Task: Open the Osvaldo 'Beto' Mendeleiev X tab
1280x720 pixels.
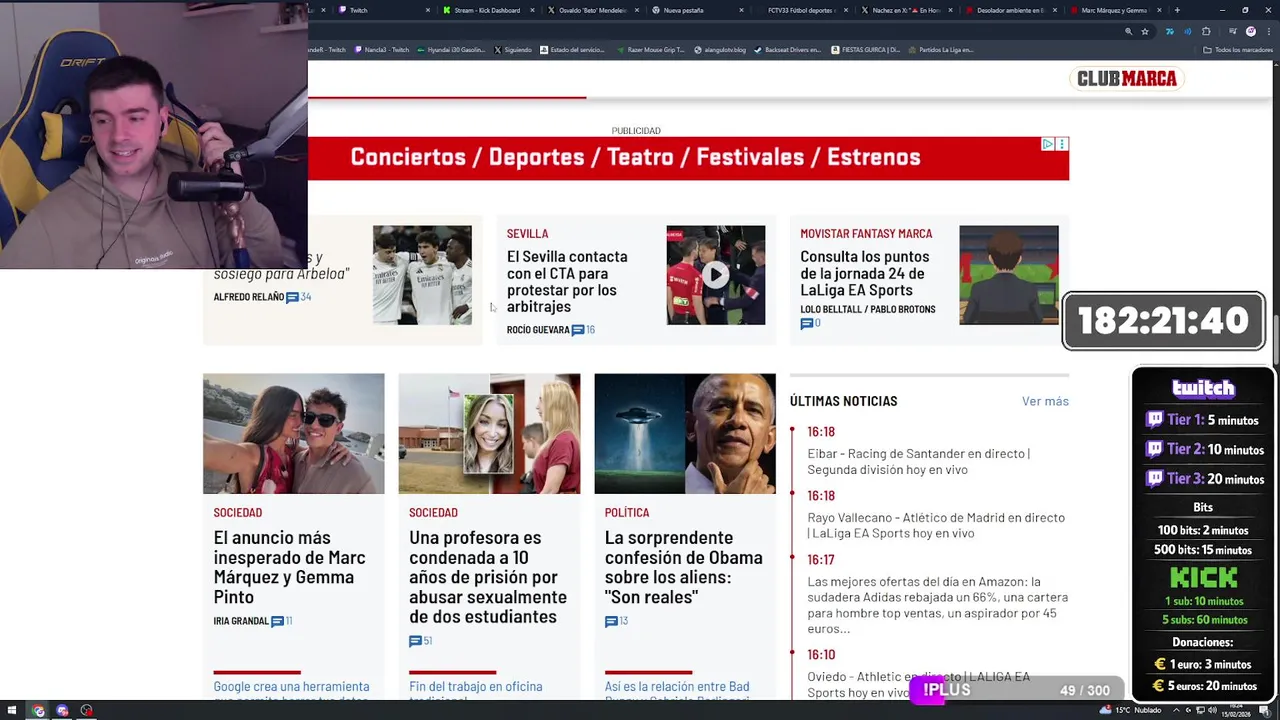Action: coord(592,10)
